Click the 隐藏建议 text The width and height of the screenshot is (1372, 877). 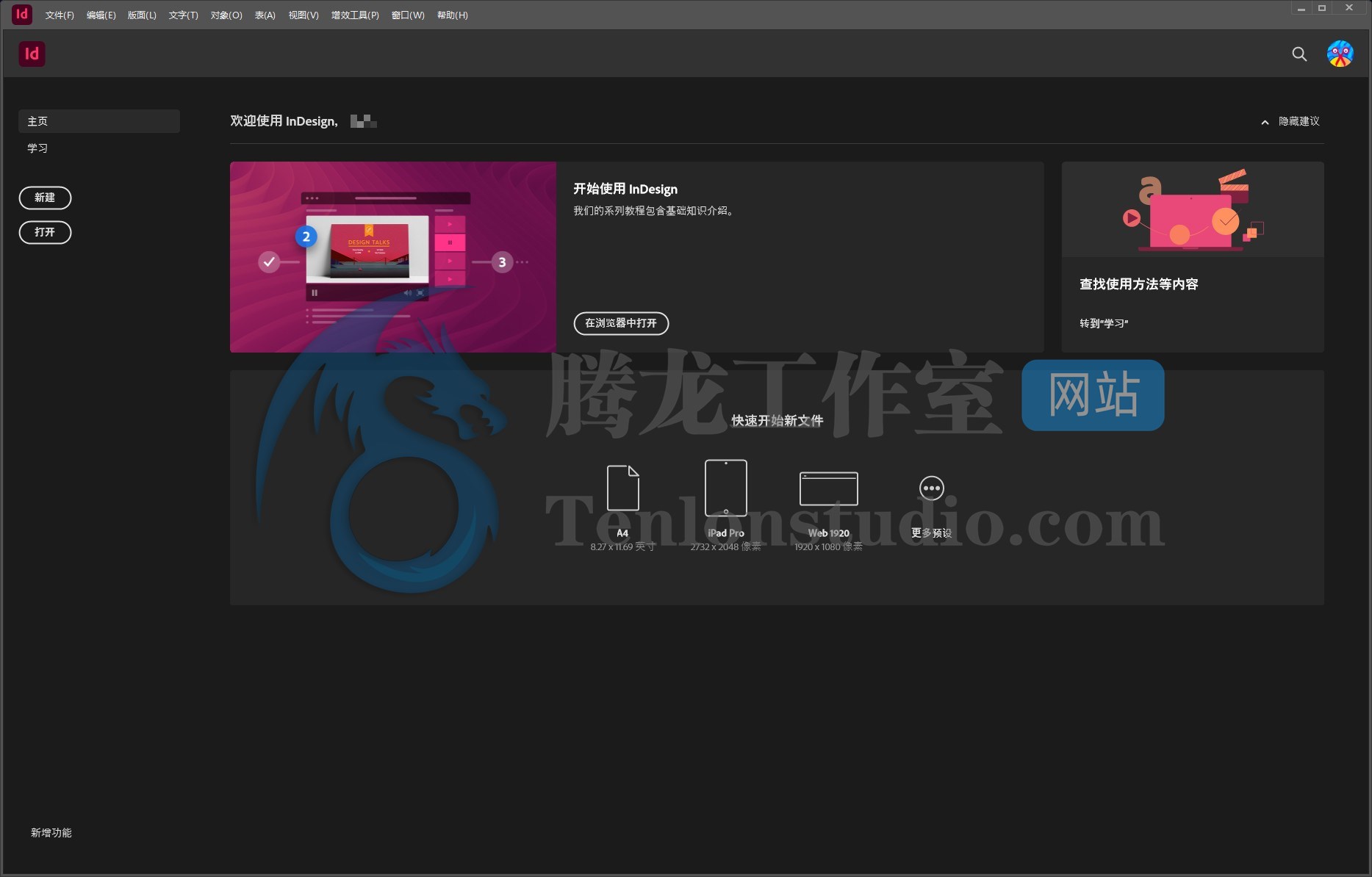(x=1299, y=121)
